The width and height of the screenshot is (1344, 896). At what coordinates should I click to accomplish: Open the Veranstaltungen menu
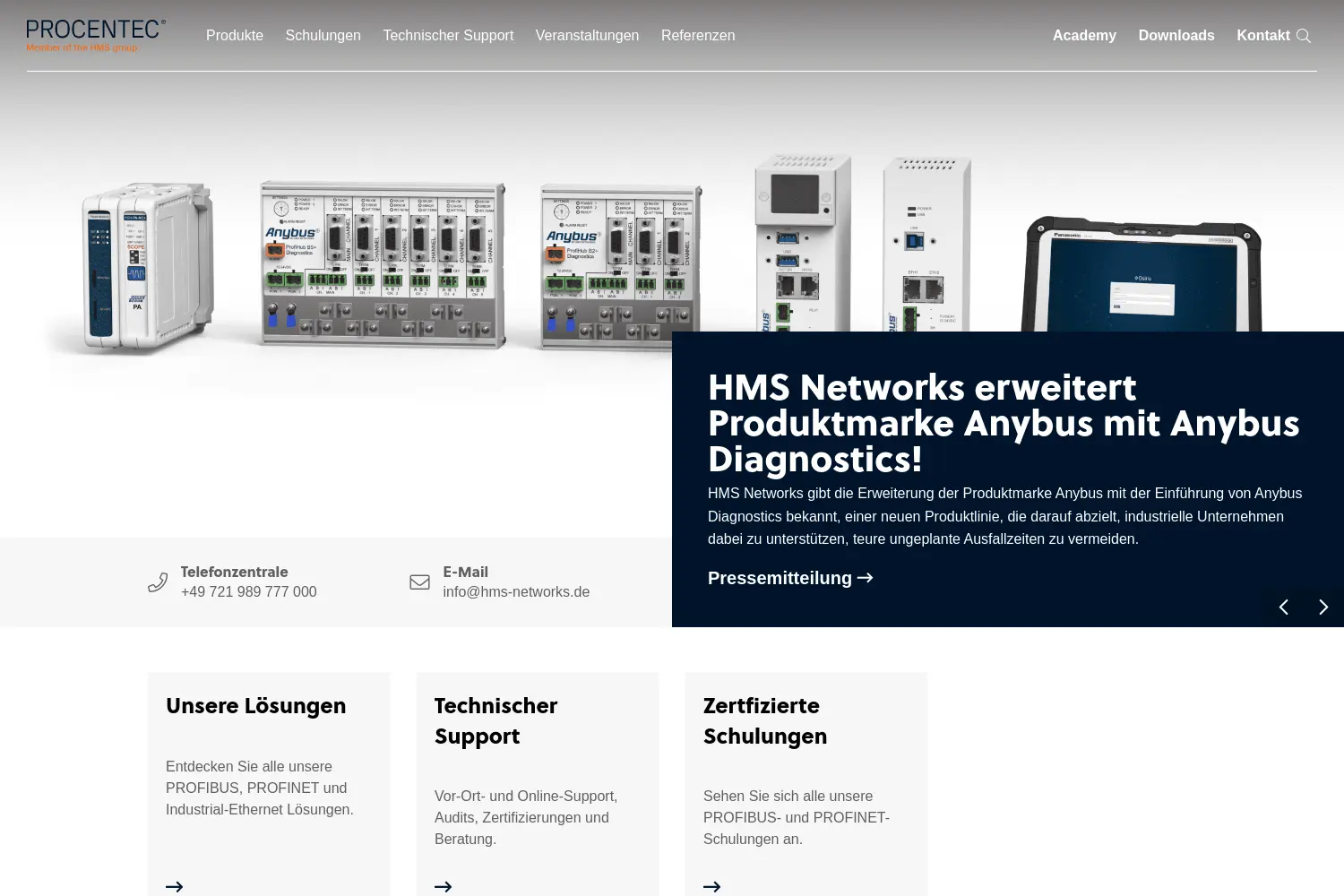tap(587, 35)
